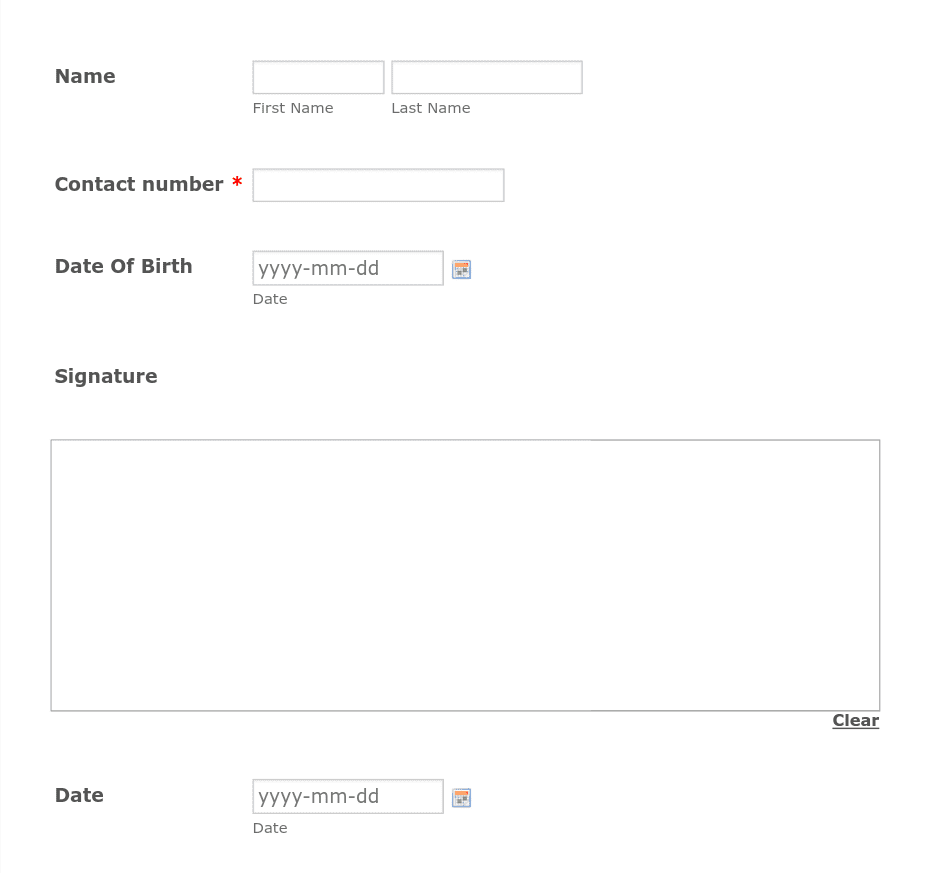Click the First Name sublabel
The image size is (930, 873).
tap(293, 109)
